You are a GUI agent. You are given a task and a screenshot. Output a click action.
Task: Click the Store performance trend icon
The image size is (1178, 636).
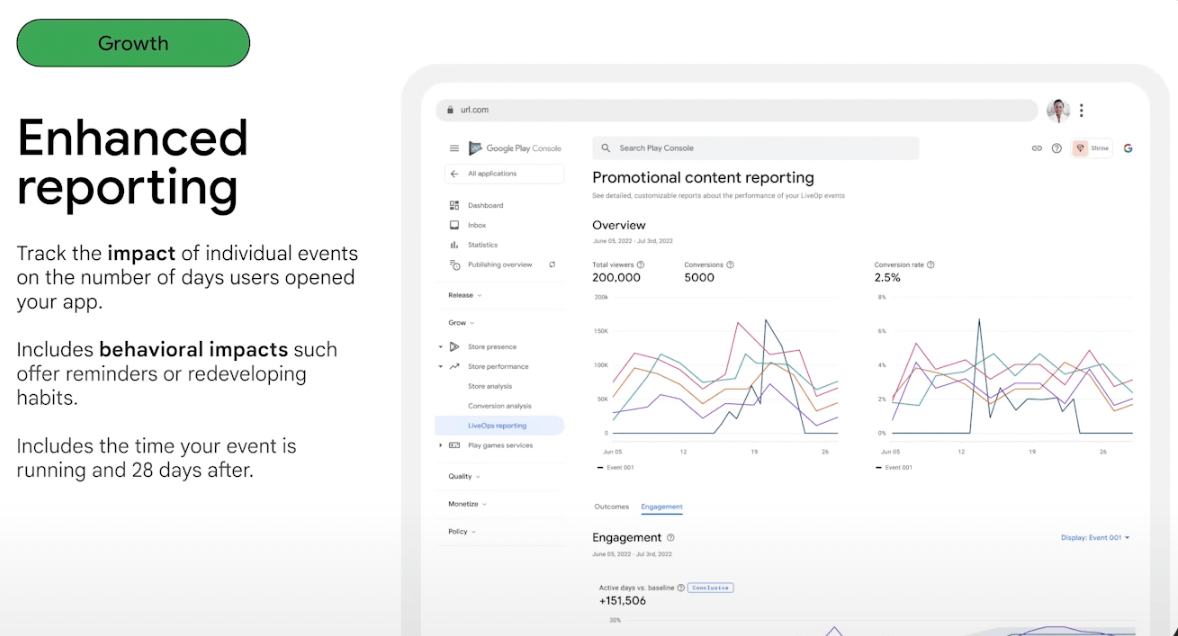pos(454,366)
